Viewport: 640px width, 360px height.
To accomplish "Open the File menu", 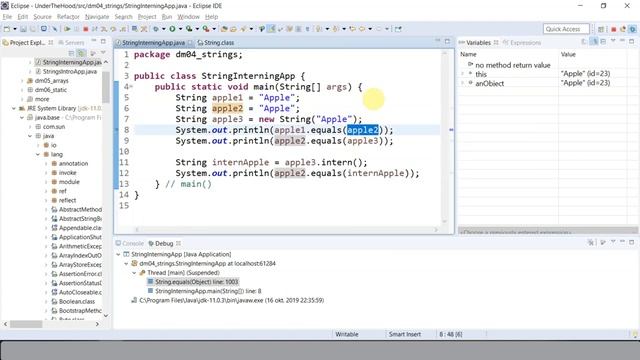I will click(7, 17).
